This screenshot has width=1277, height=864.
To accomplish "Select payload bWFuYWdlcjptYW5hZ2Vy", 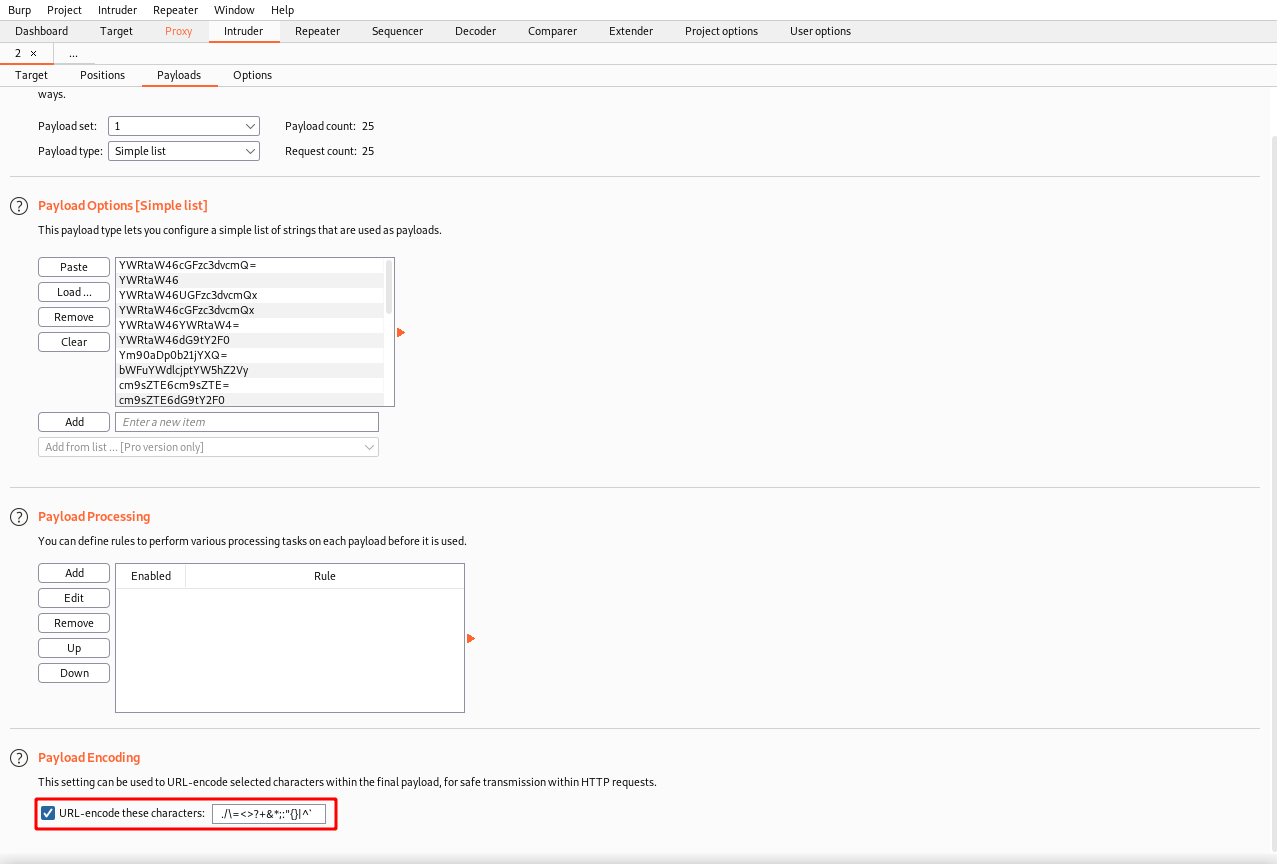I will [250, 370].
